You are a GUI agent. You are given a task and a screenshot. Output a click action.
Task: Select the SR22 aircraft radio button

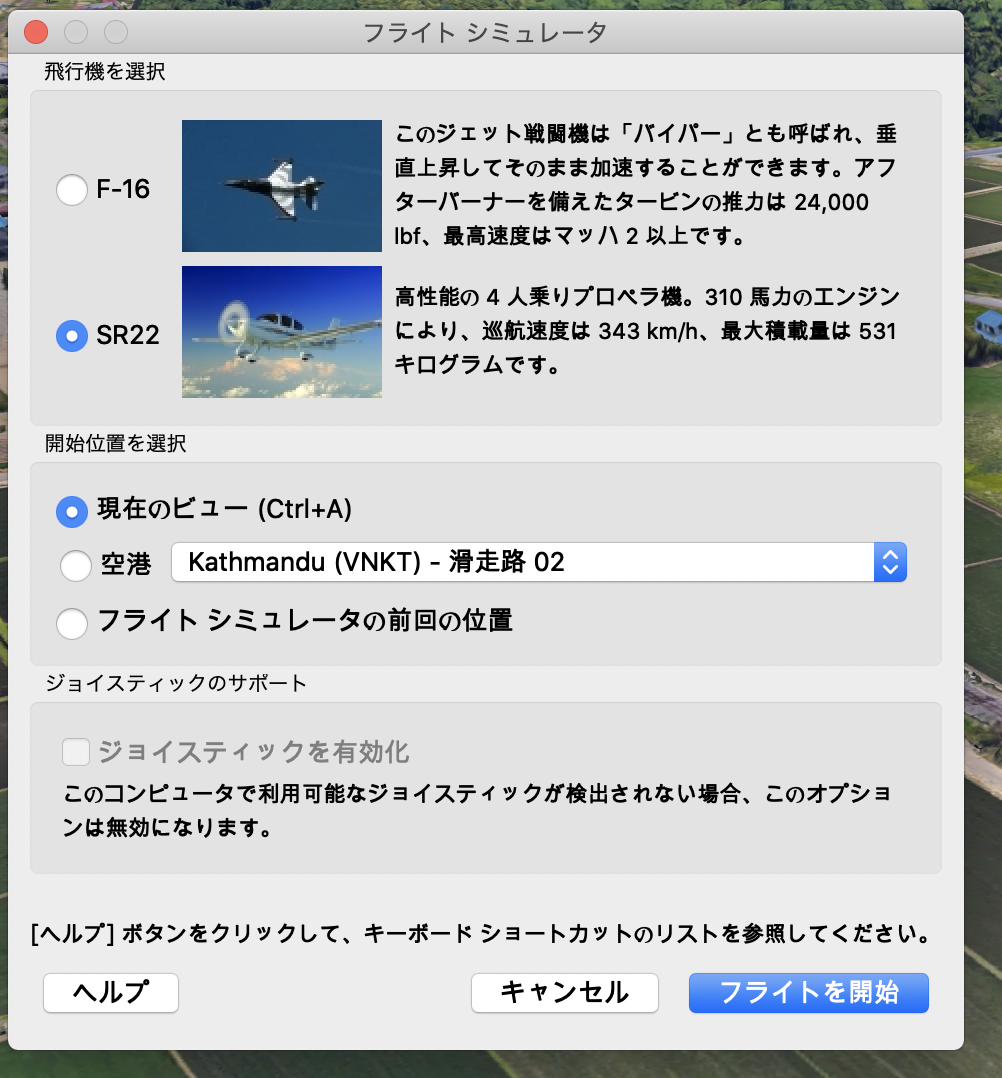pyautogui.click(x=72, y=336)
